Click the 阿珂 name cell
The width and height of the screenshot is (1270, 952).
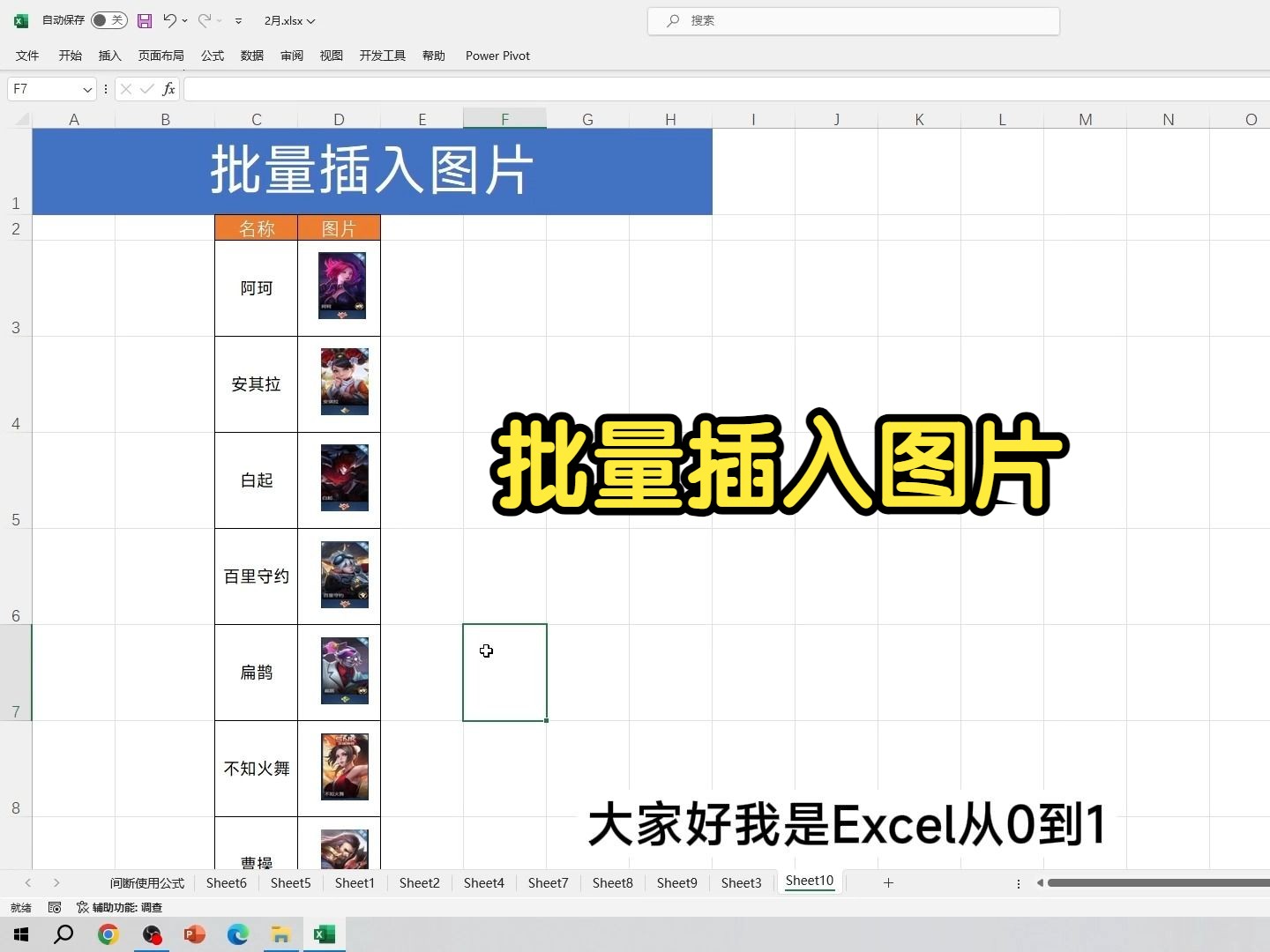256,288
